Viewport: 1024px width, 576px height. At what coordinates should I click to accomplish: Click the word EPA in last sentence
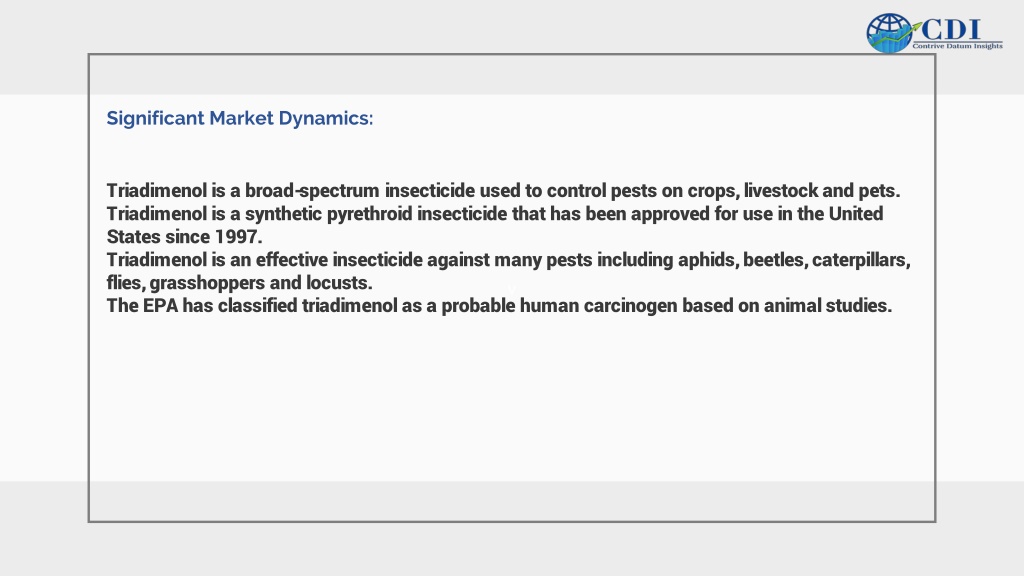coord(161,306)
